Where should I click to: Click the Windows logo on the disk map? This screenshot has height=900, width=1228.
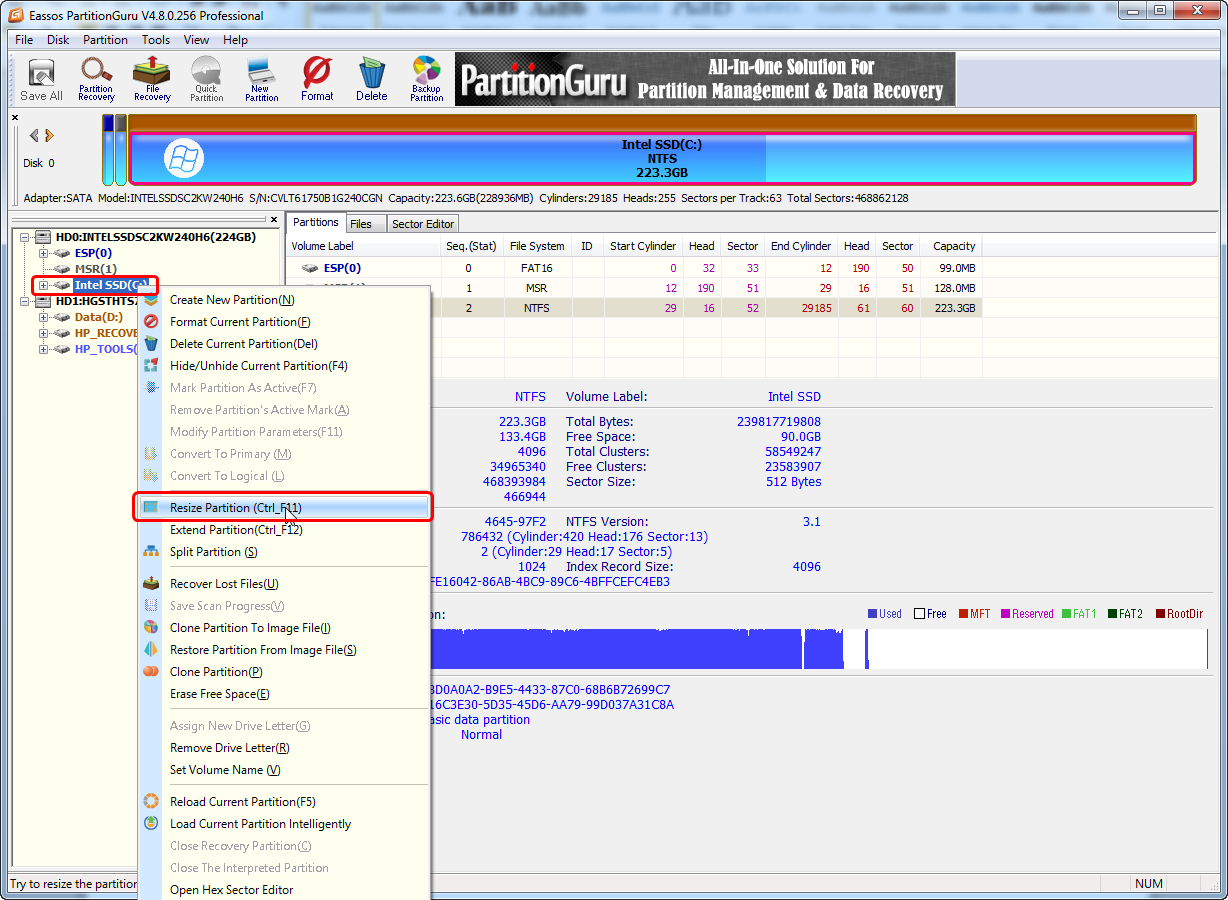click(x=184, y=158)
